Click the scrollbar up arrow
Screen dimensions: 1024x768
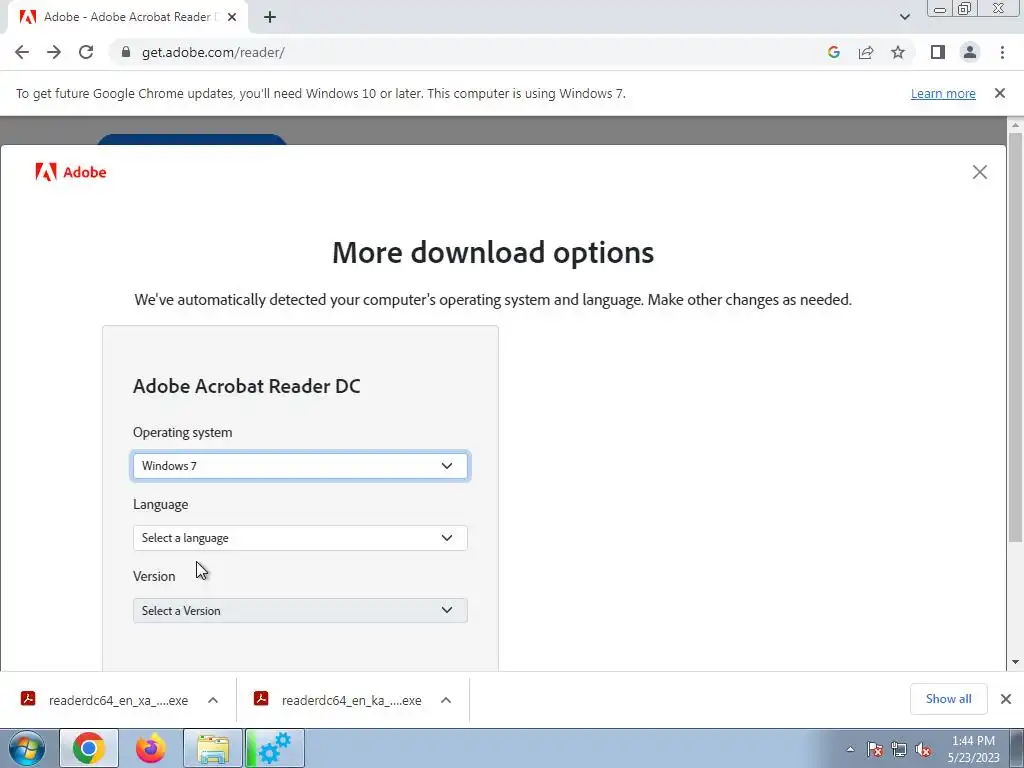click(1015, 125)
